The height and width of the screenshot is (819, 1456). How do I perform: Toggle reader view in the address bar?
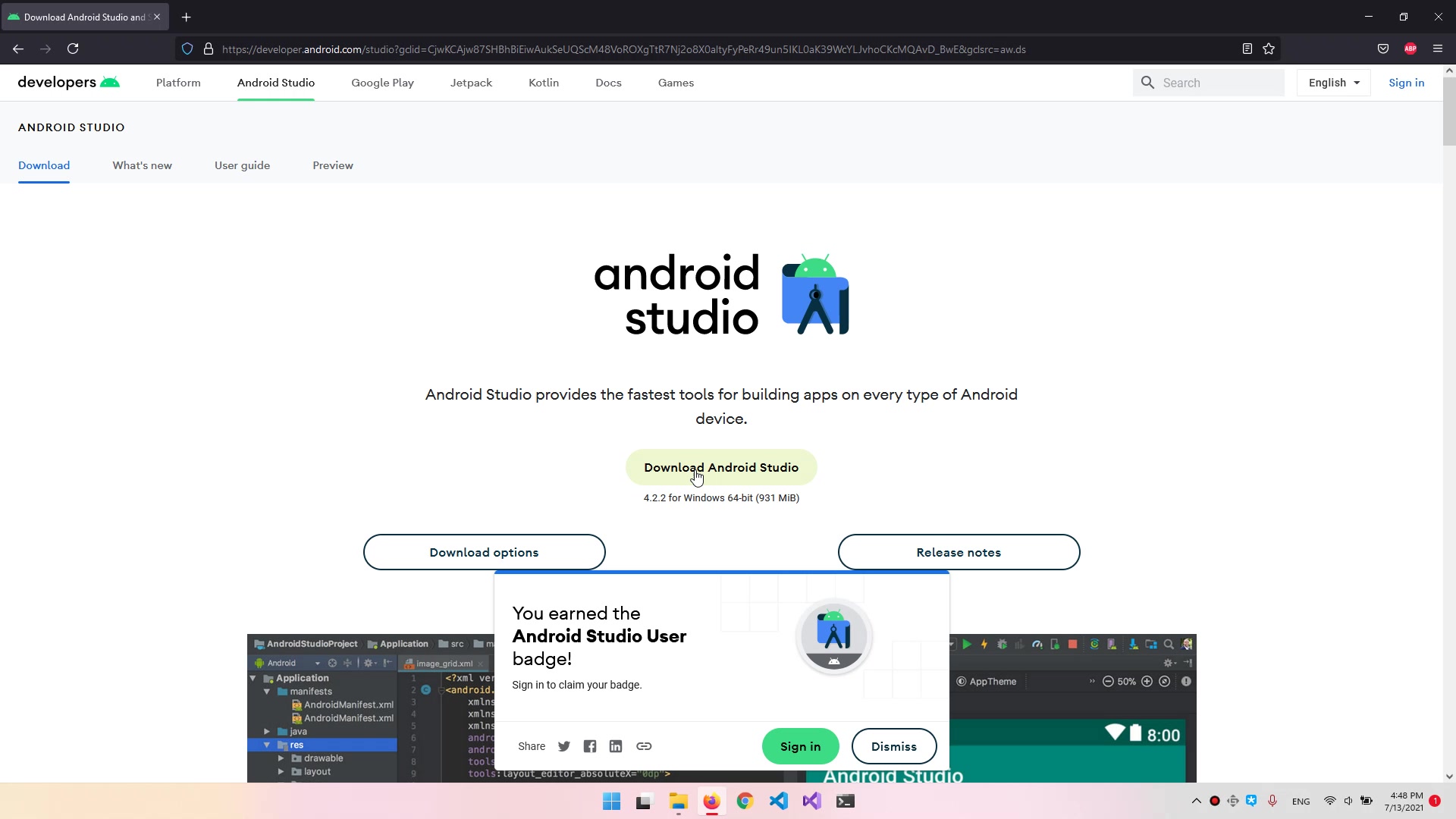(x=1247, y=49)
